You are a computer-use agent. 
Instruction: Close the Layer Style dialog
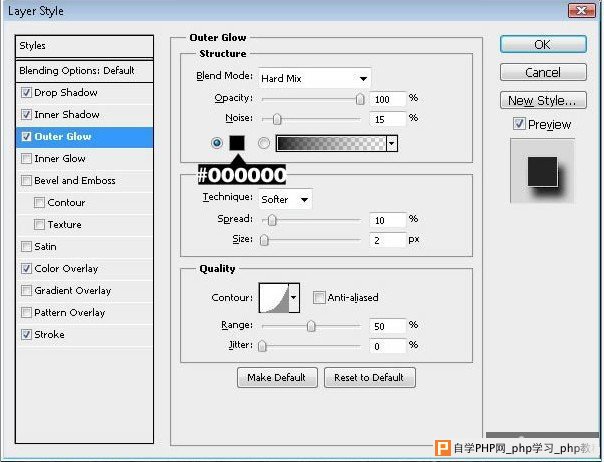click(x=581, y=10)
